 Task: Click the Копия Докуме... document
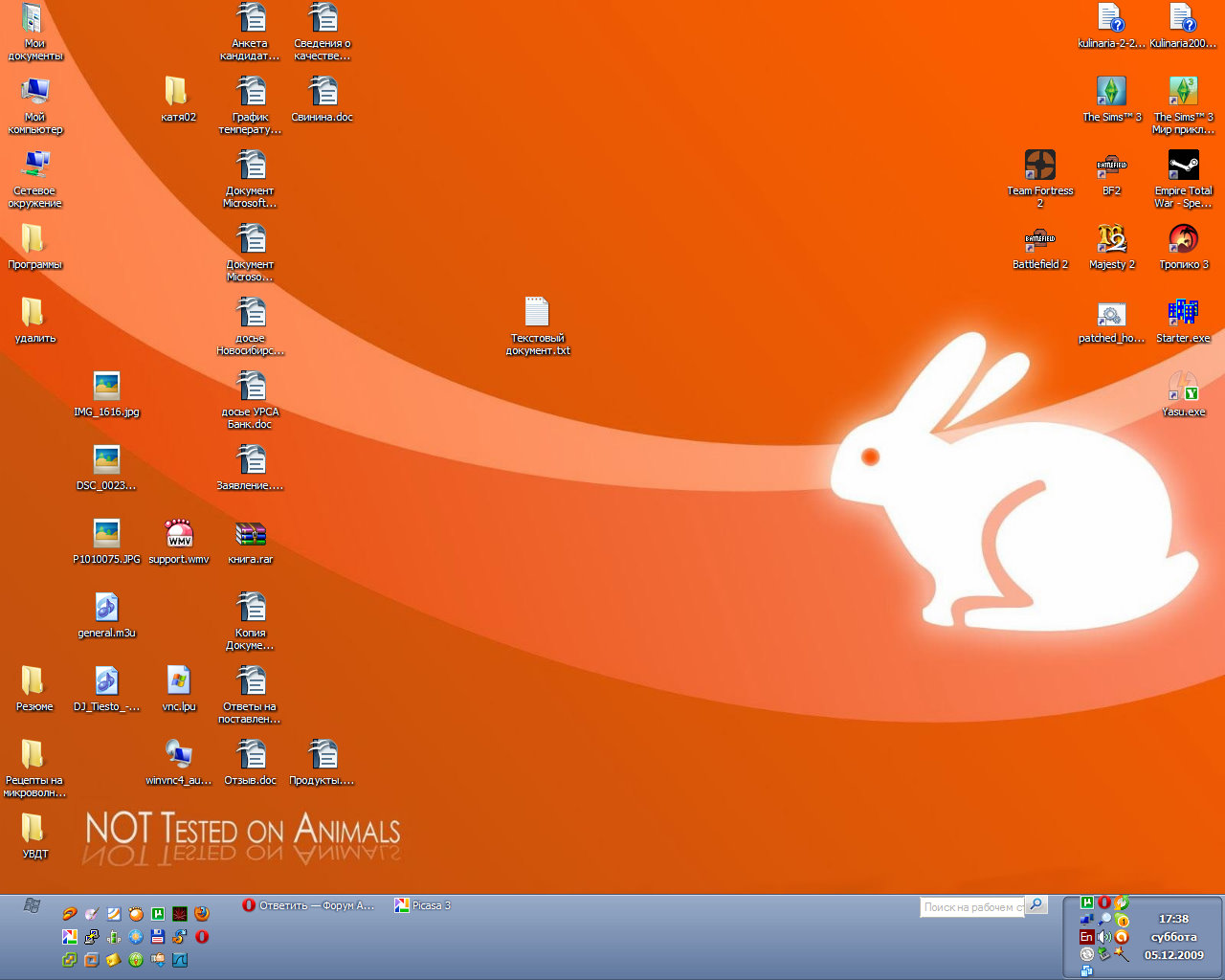pyautogui.click(x=250, y=620)
